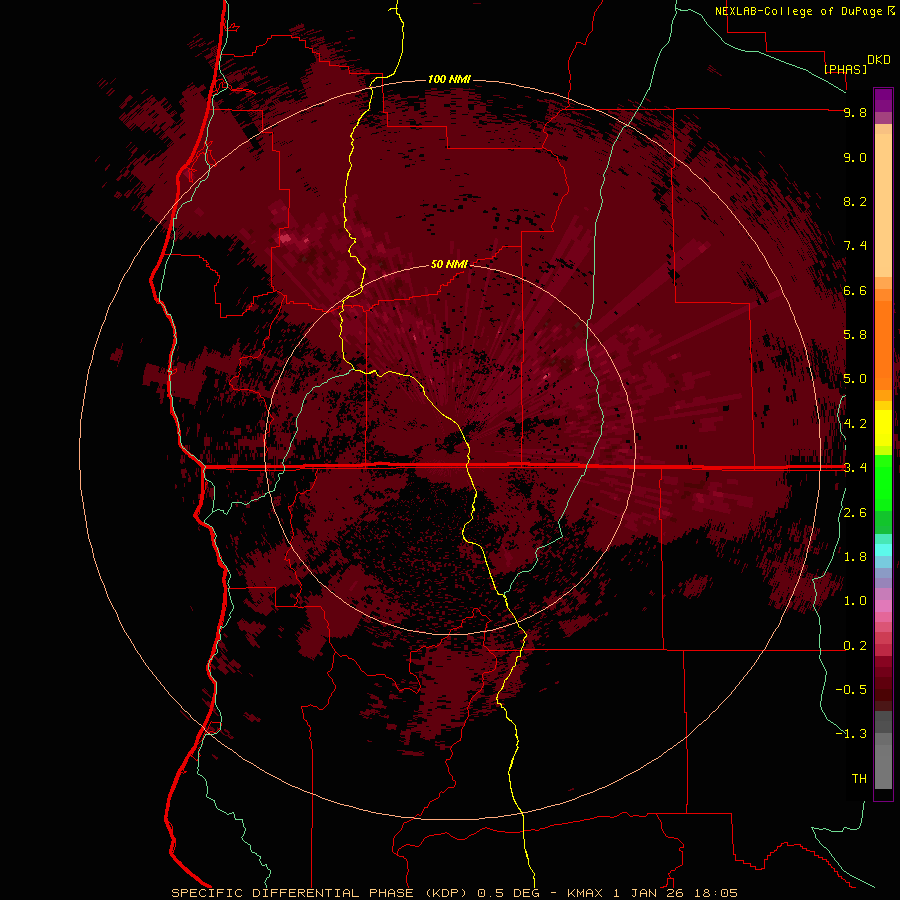Screen dimensions: 900x900
Task: Click the yellow segment of the color bar
Action: tap(883, 428)
